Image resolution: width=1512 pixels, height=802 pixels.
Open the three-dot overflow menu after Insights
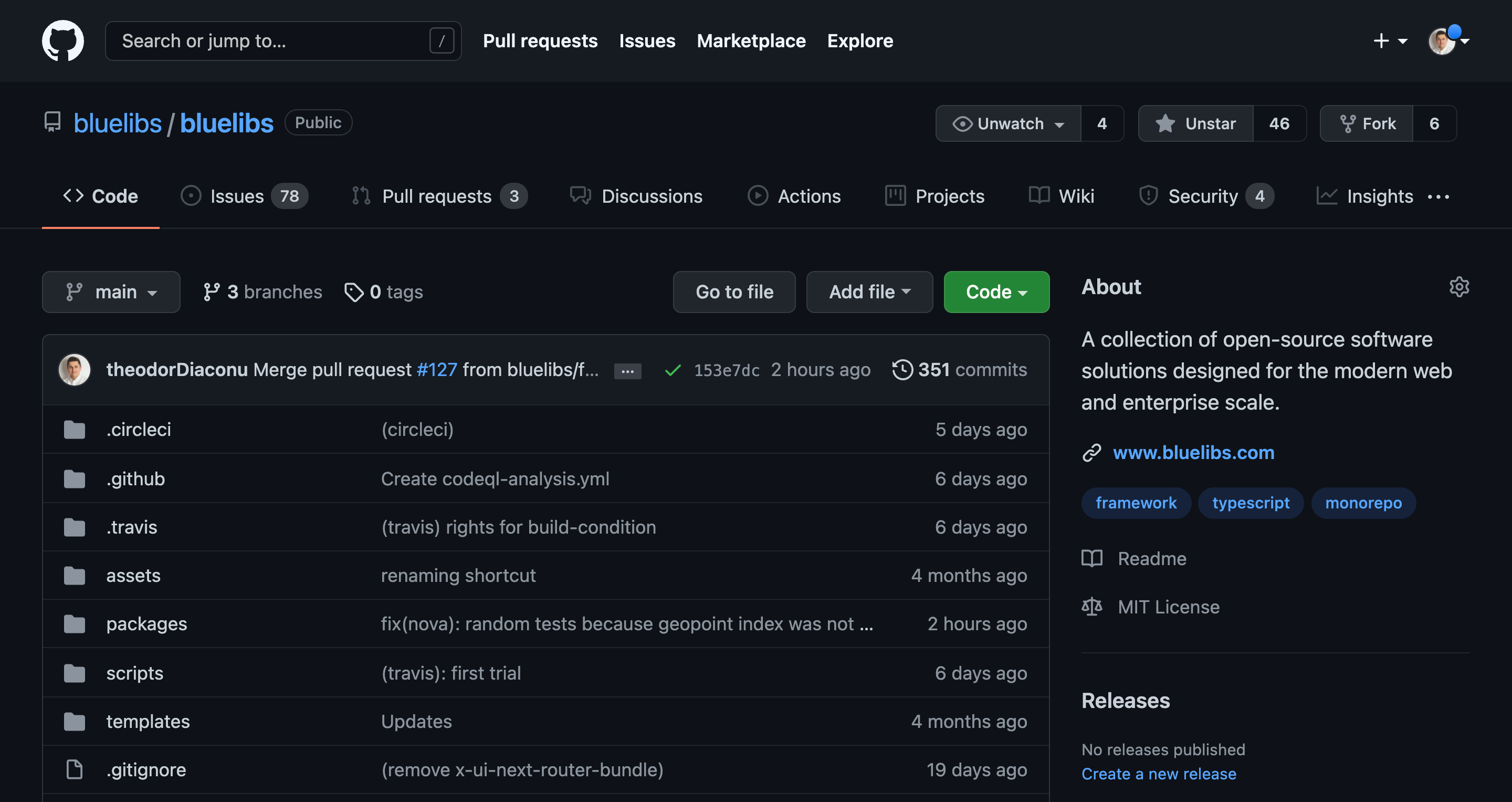point(1438,196)
